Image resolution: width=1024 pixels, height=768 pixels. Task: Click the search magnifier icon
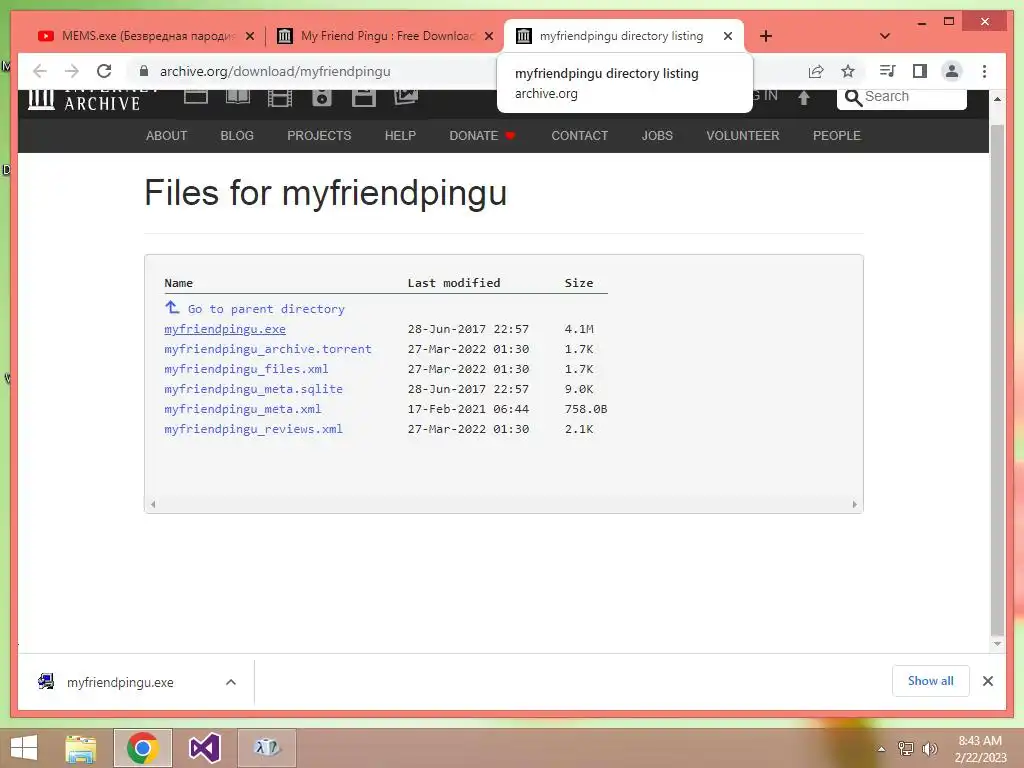[853, 97]
